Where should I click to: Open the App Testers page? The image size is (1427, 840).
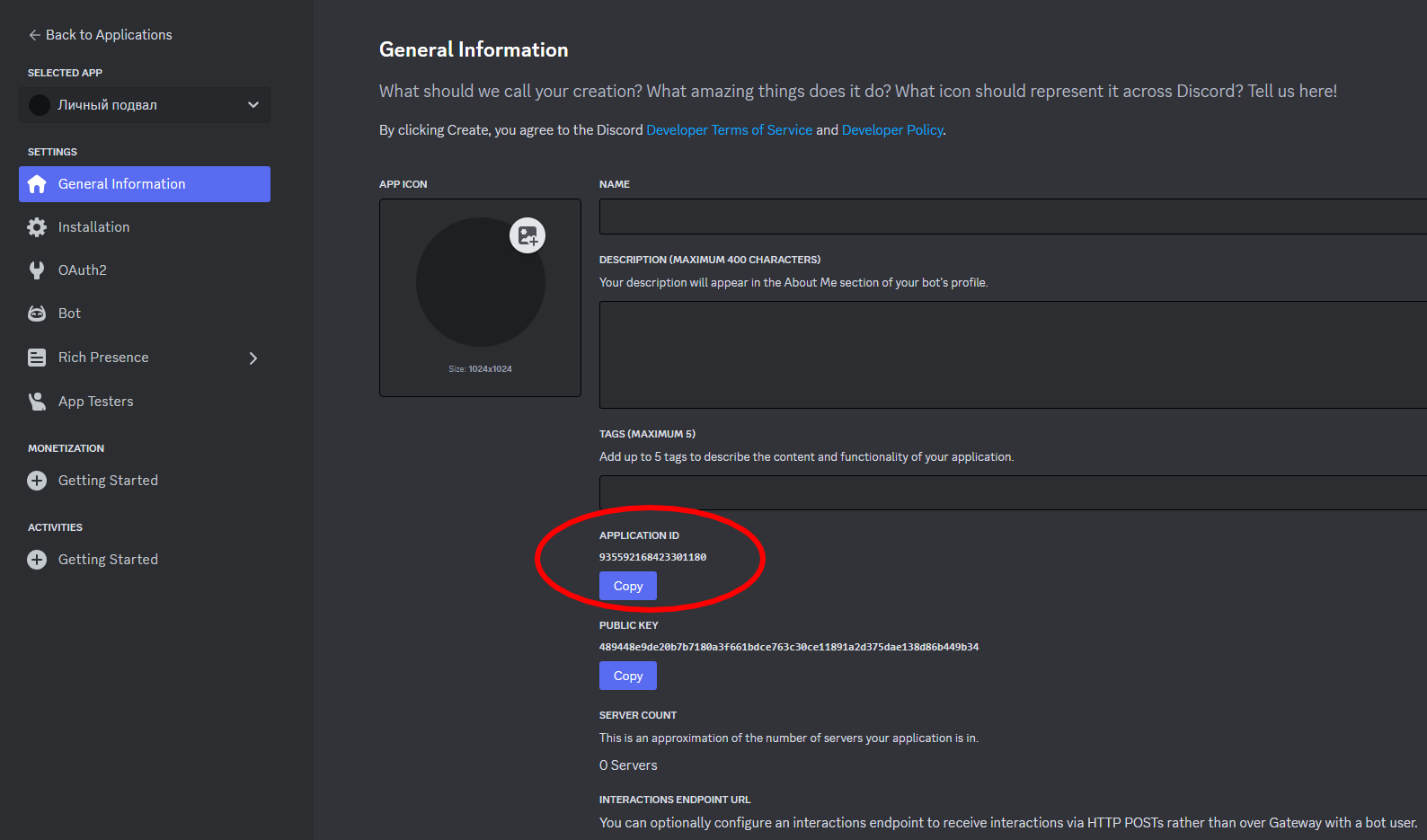point(96,402)
